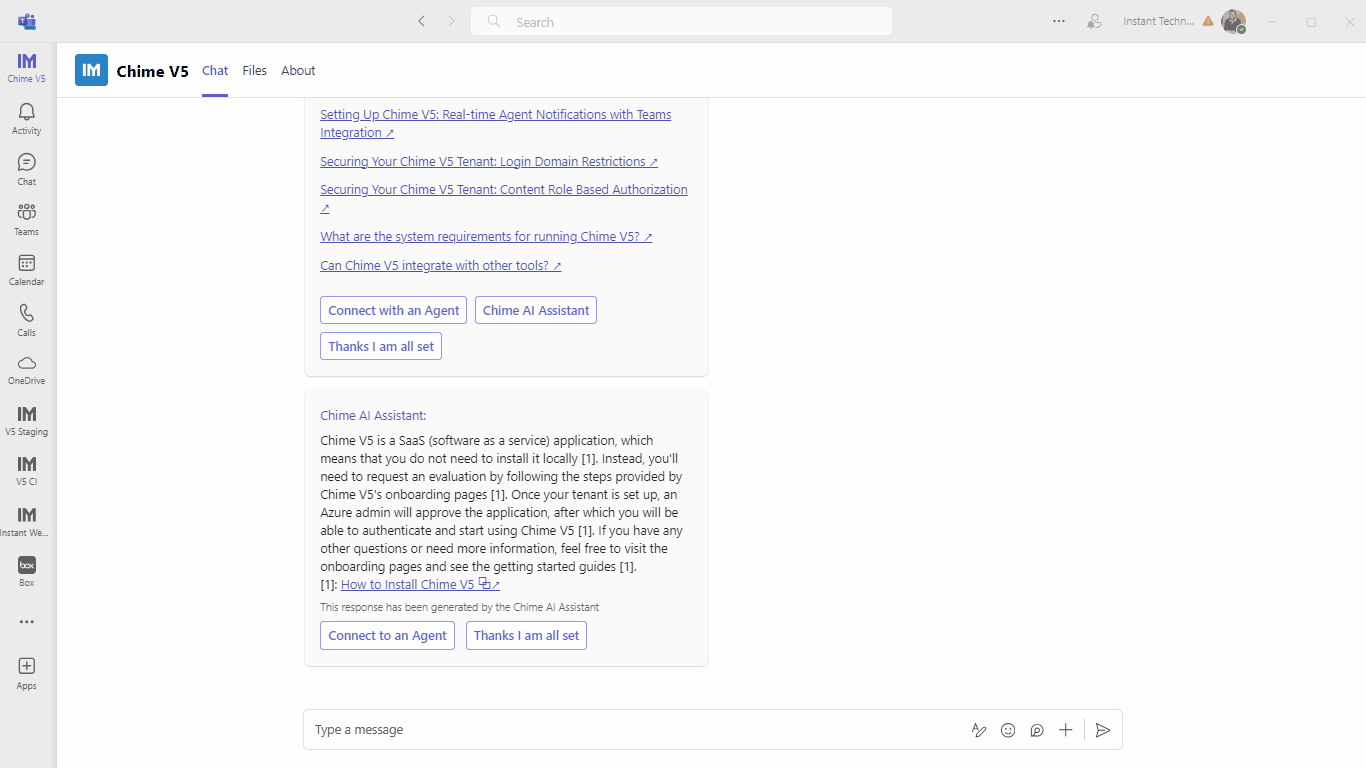Open Calls in the sidebar
The width and height of the screenshot is (1366, 768).
(x=27, y=320)
